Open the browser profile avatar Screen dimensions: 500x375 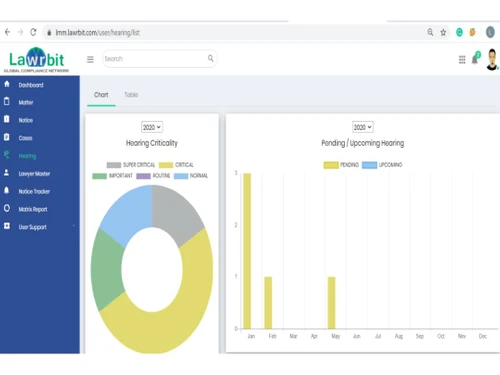[x=490, y=32]
